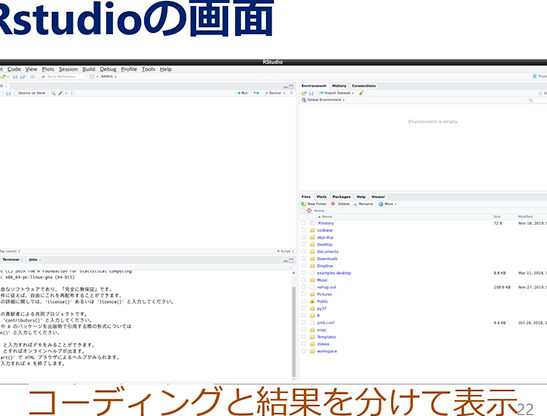Click the load workspace icon in Environment
The image size is (547, 416).
pyautogui.click(x=304, y=93)
